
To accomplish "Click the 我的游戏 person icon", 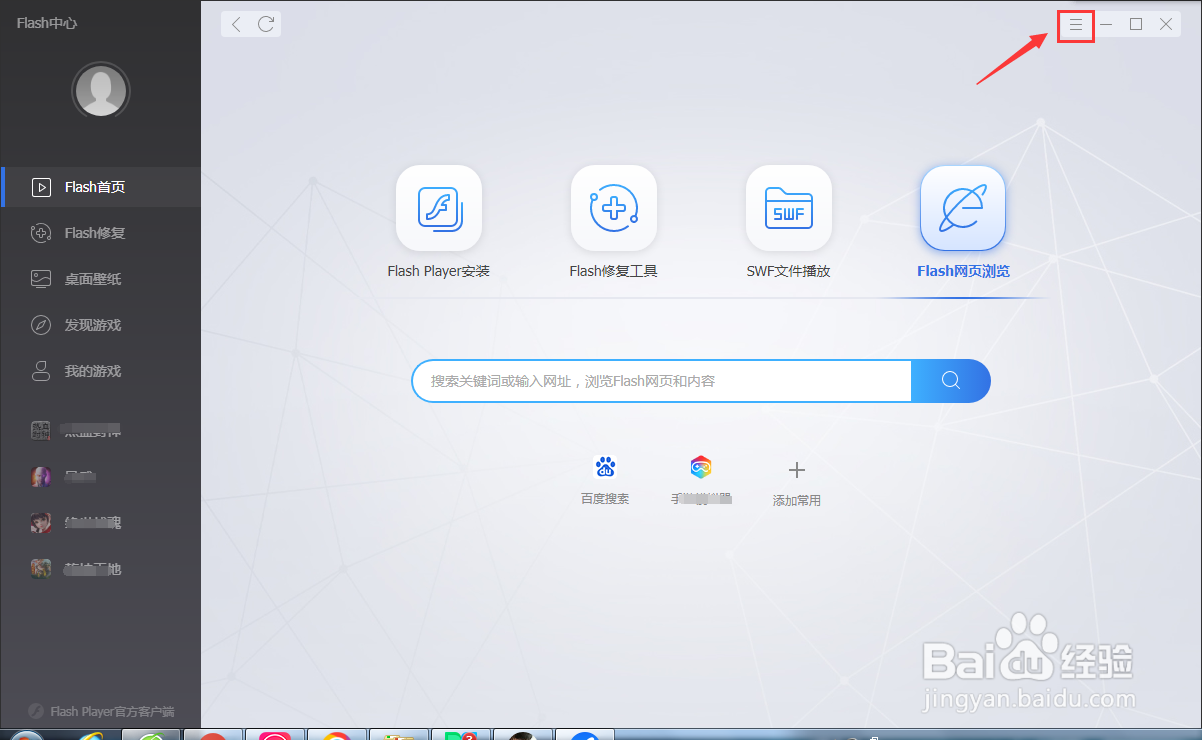I will (x=41, y=371).
